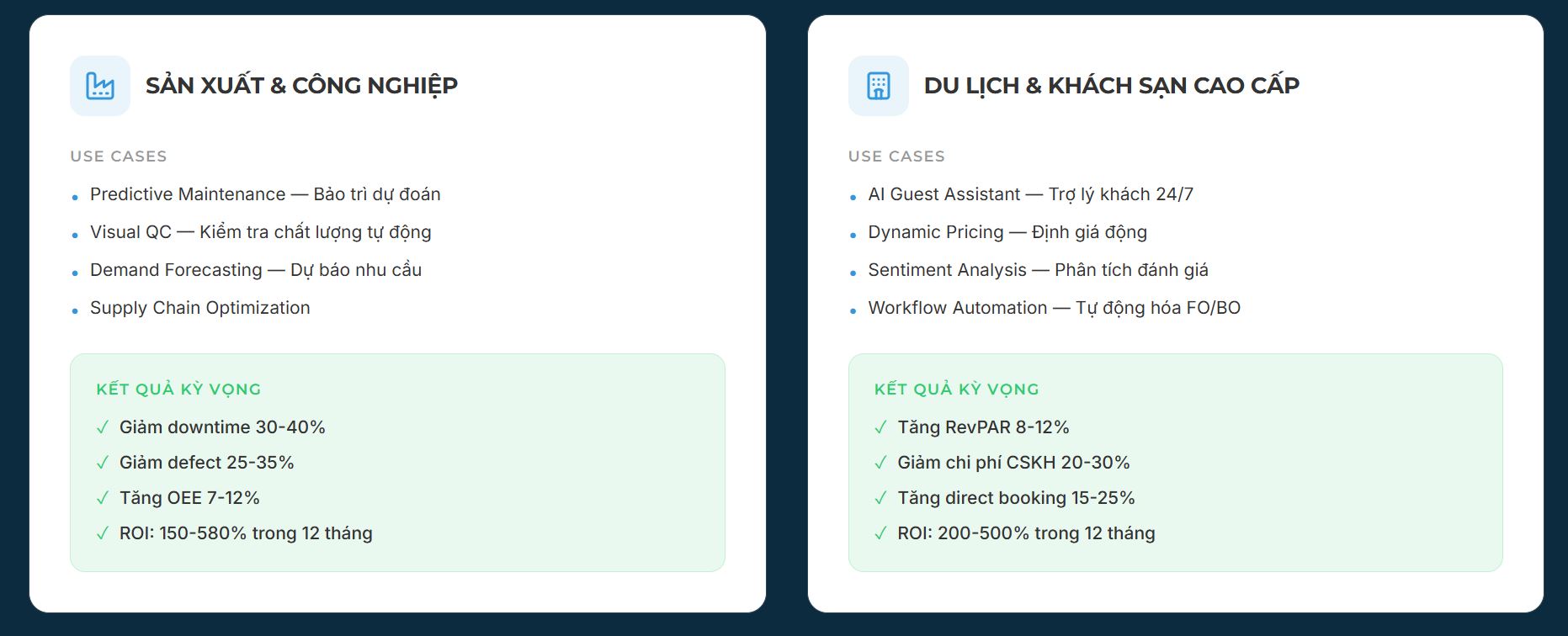Click the checkmark beside ROI: 200-500% line
Viewport: 1568px width, 636px height.
880,533
